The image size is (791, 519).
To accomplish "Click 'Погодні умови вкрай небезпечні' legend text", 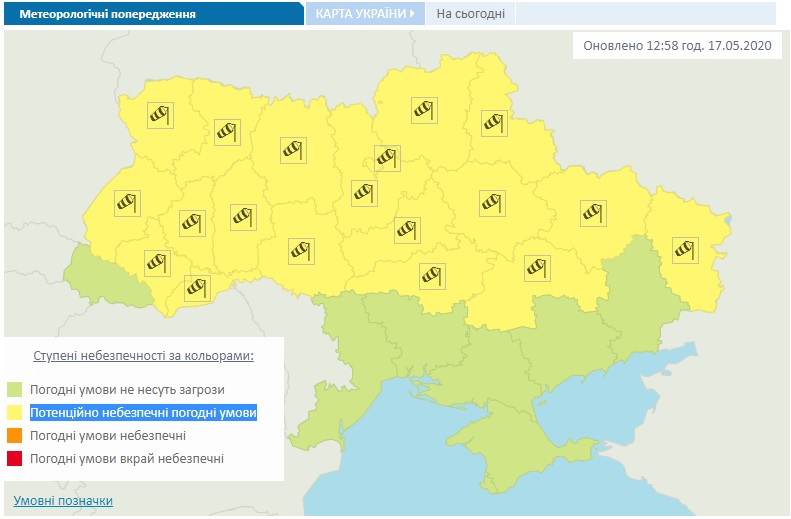I will (127, 458).
